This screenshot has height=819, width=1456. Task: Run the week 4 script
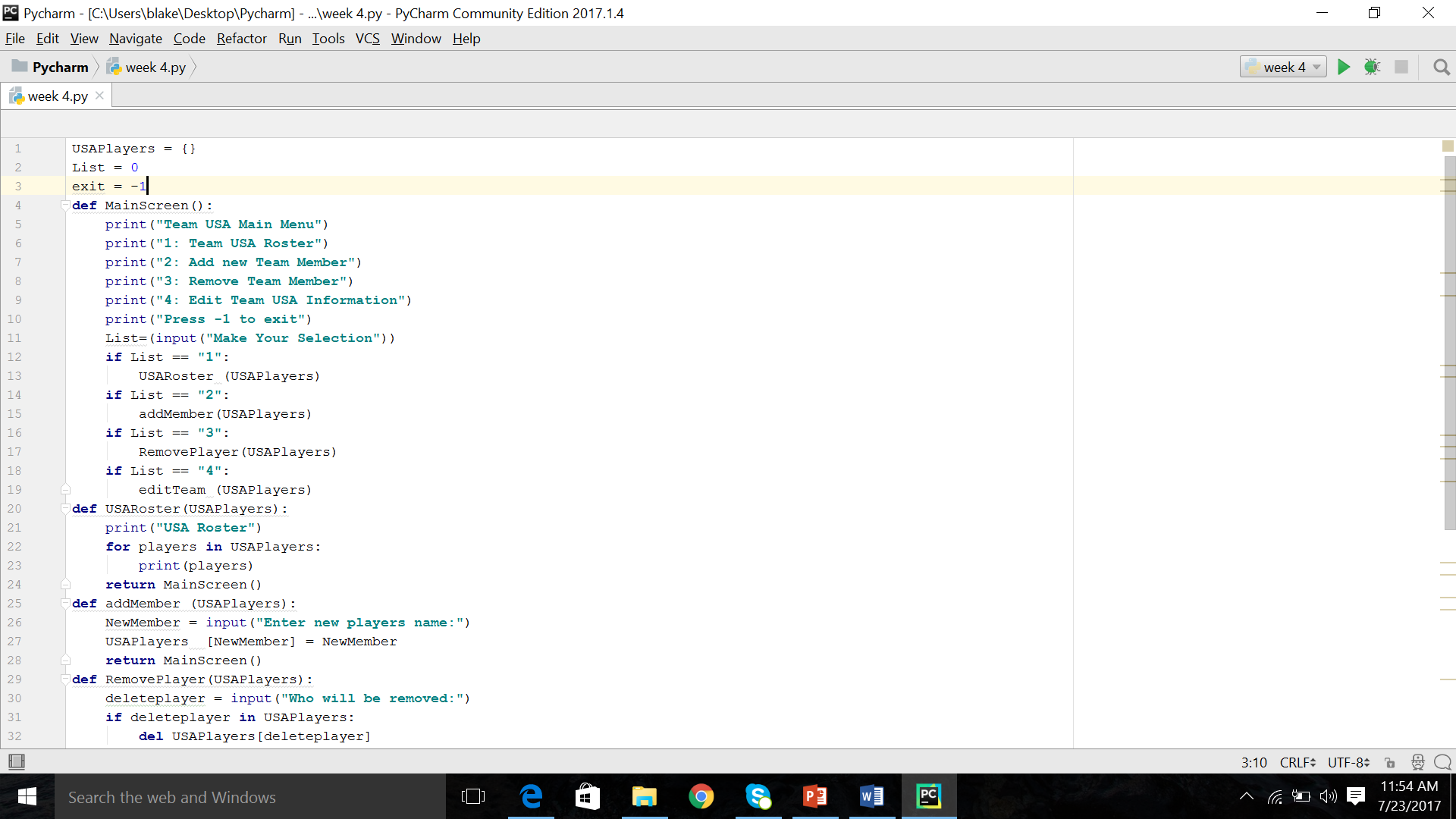coord(1343,67)
